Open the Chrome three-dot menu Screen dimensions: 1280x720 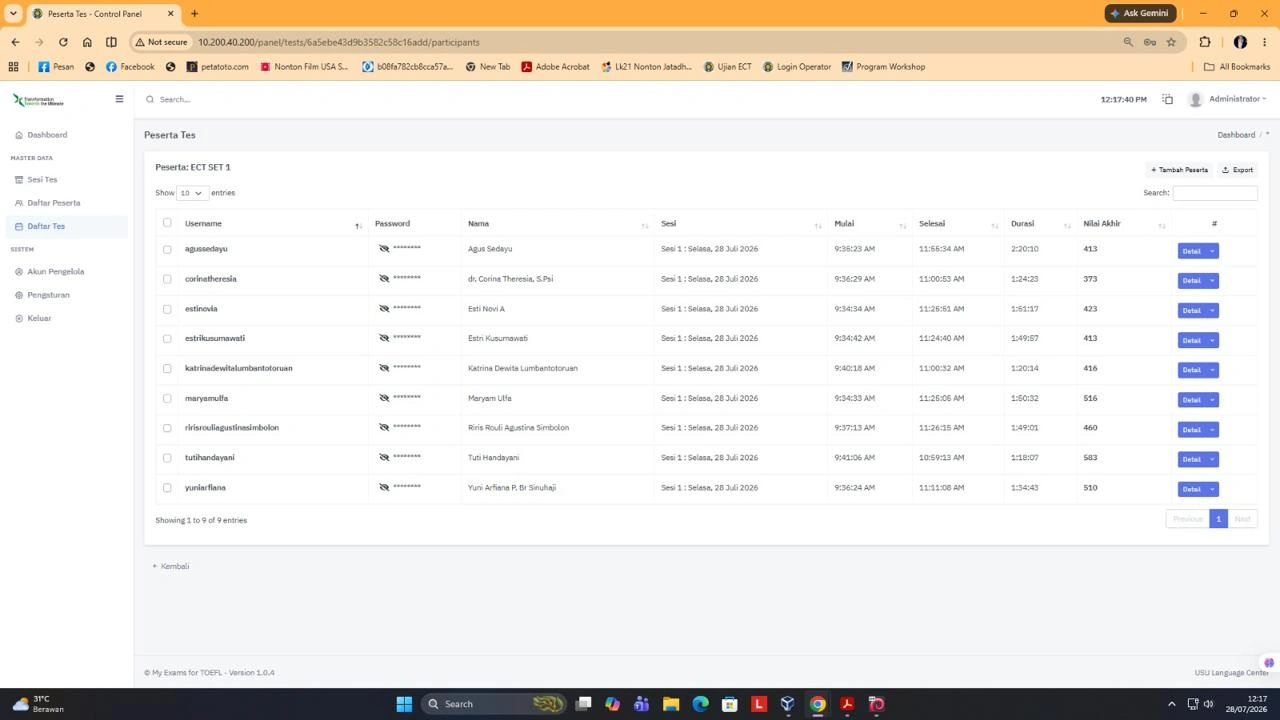coord(1265,42)
